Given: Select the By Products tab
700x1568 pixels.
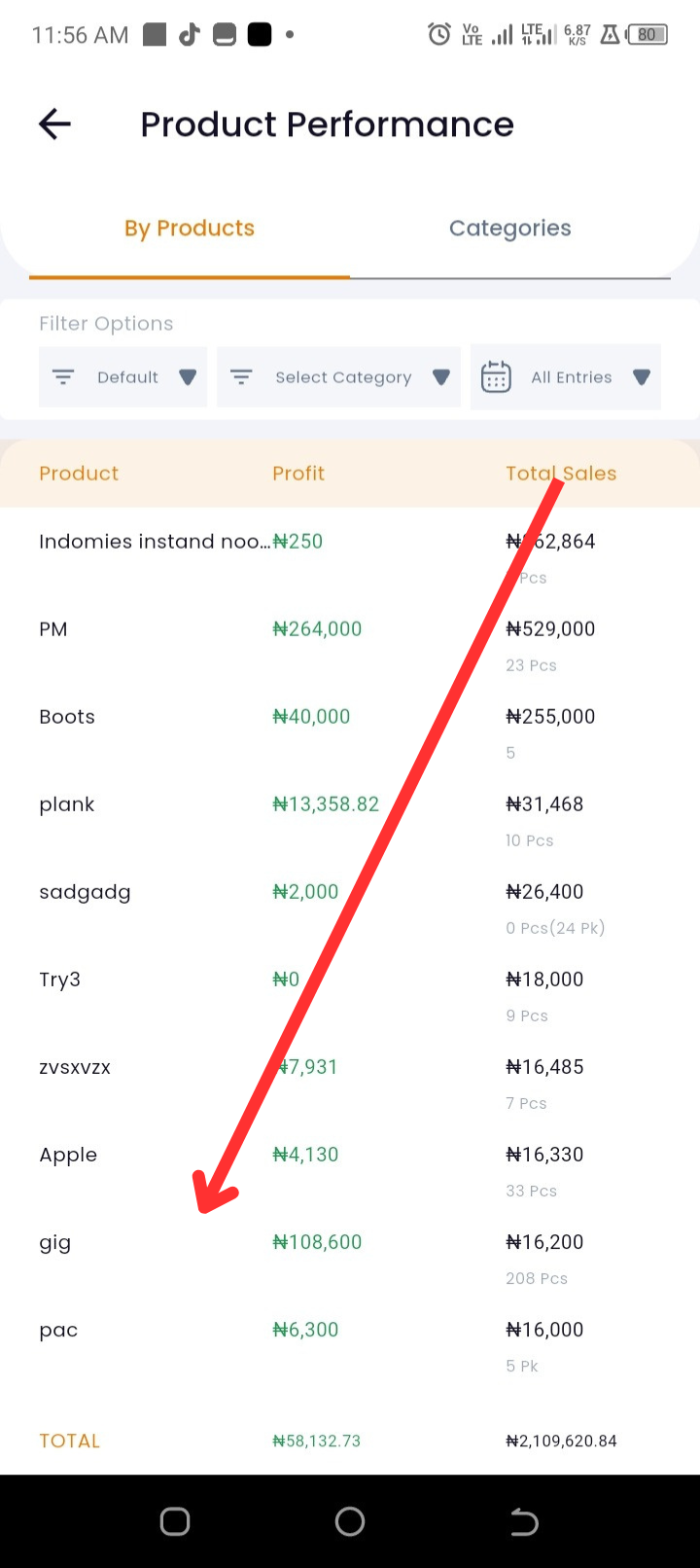Looking at the screenshot, I should coord(190,229).
